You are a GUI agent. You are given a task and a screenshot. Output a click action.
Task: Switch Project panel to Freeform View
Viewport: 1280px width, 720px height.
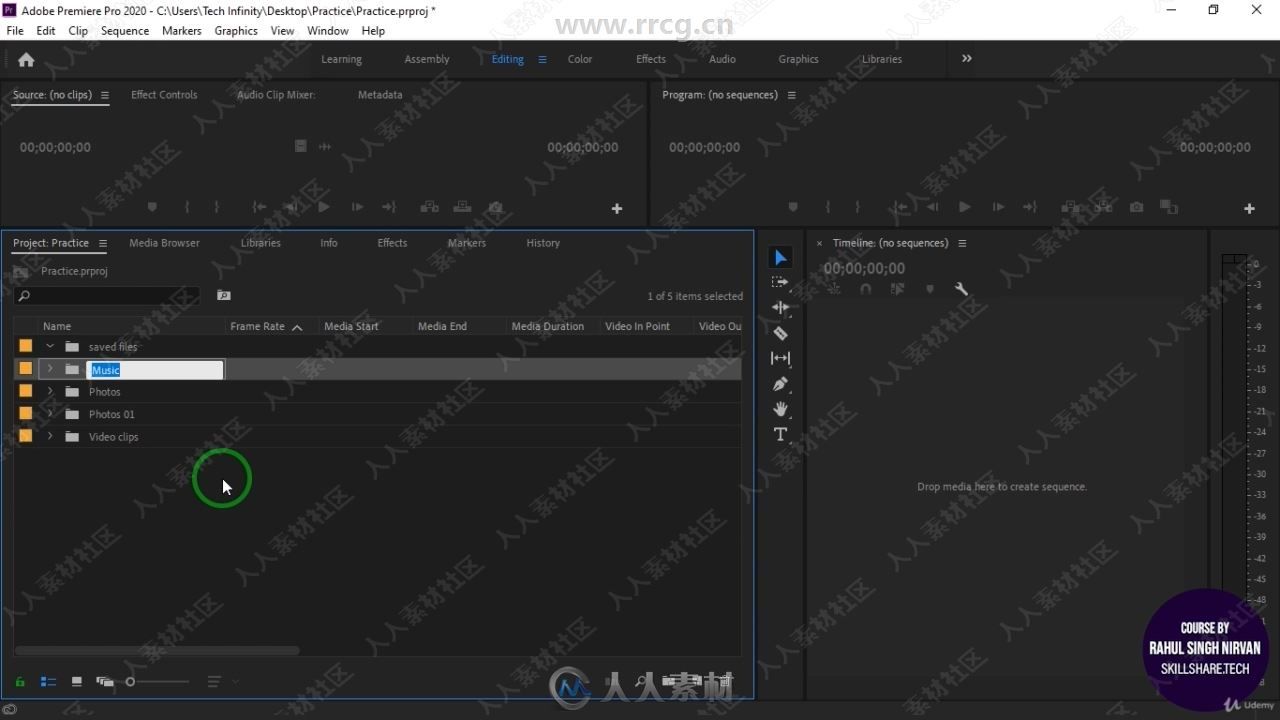click(x=105, y=682)
